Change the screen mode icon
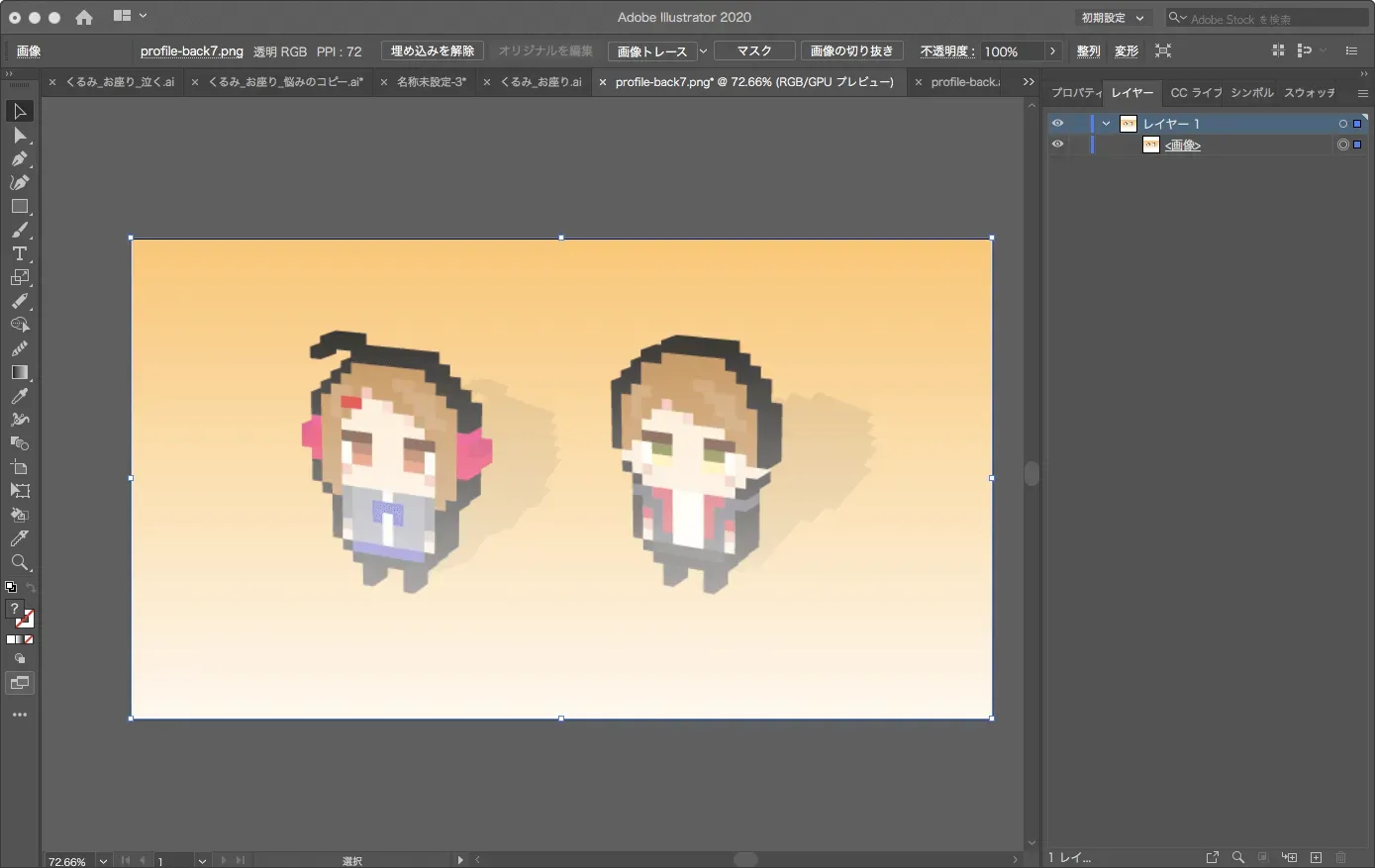Viewport: 1375px width, 868px height. pyautogui.click(x=19, y=683)
